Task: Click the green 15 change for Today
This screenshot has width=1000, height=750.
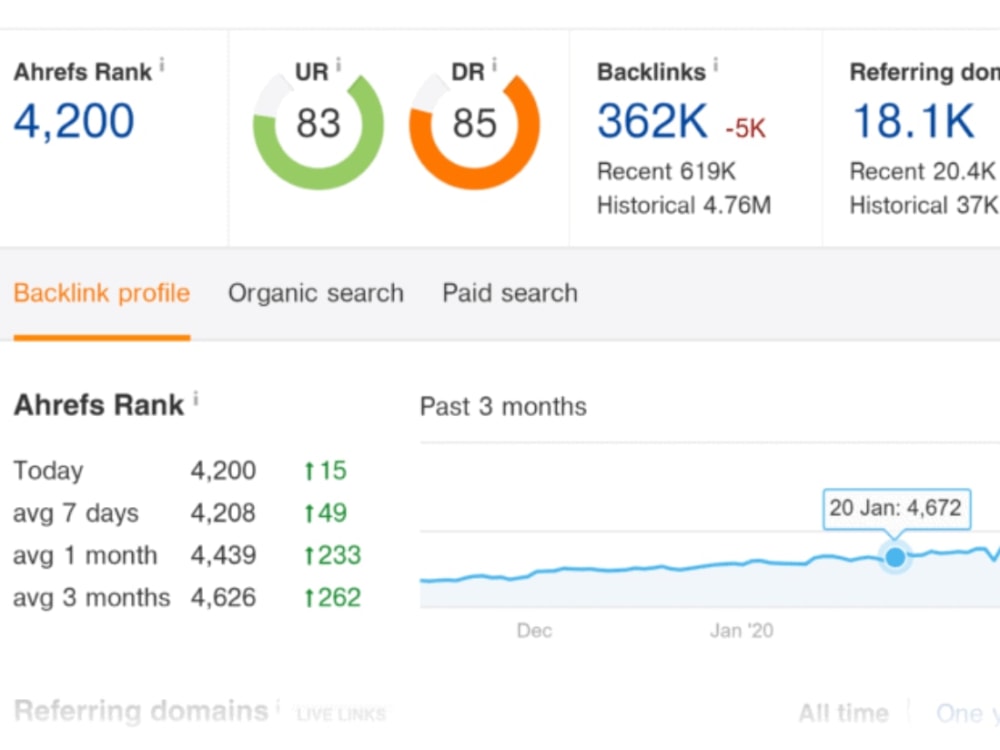Action: 325,471
